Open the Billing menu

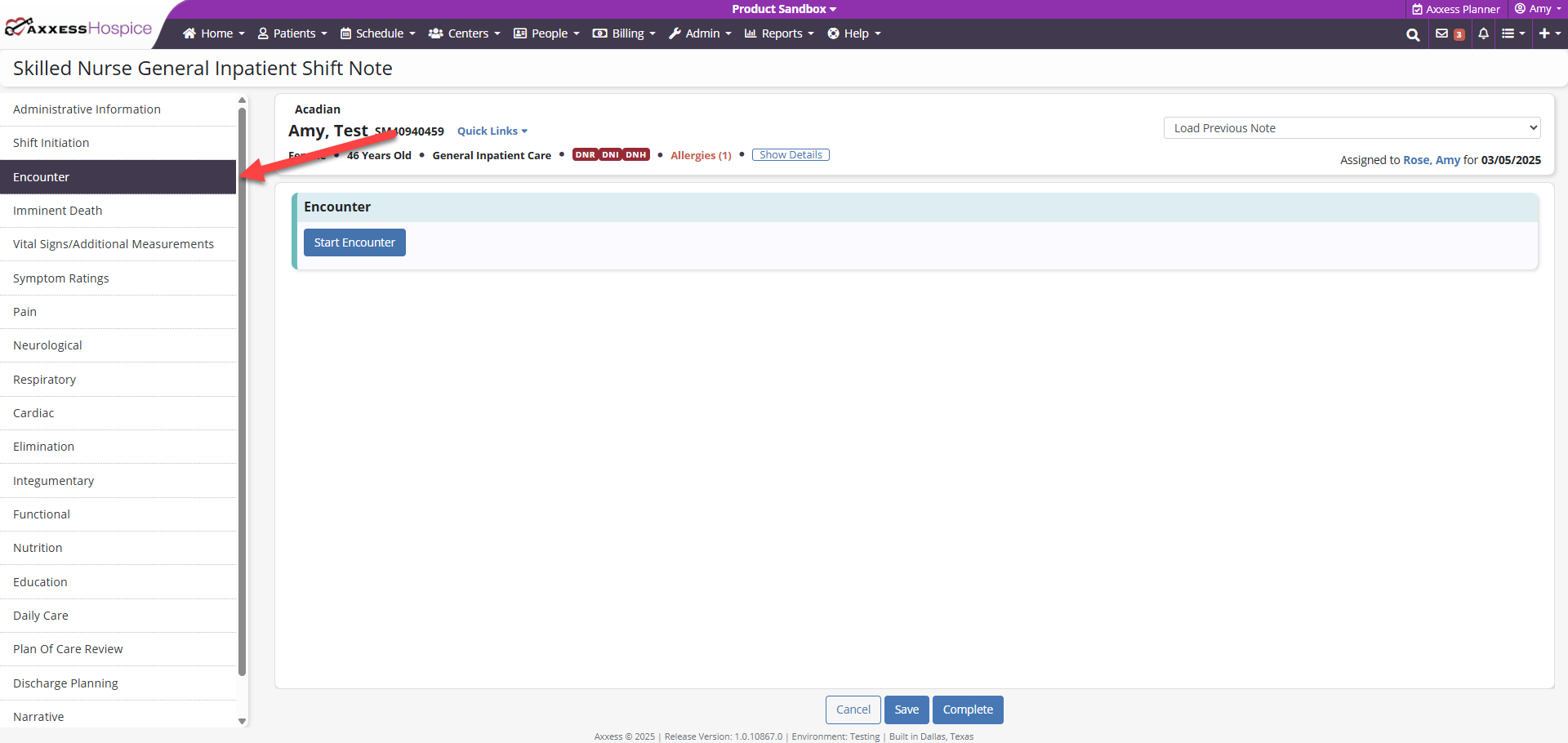tap(624, 33)
